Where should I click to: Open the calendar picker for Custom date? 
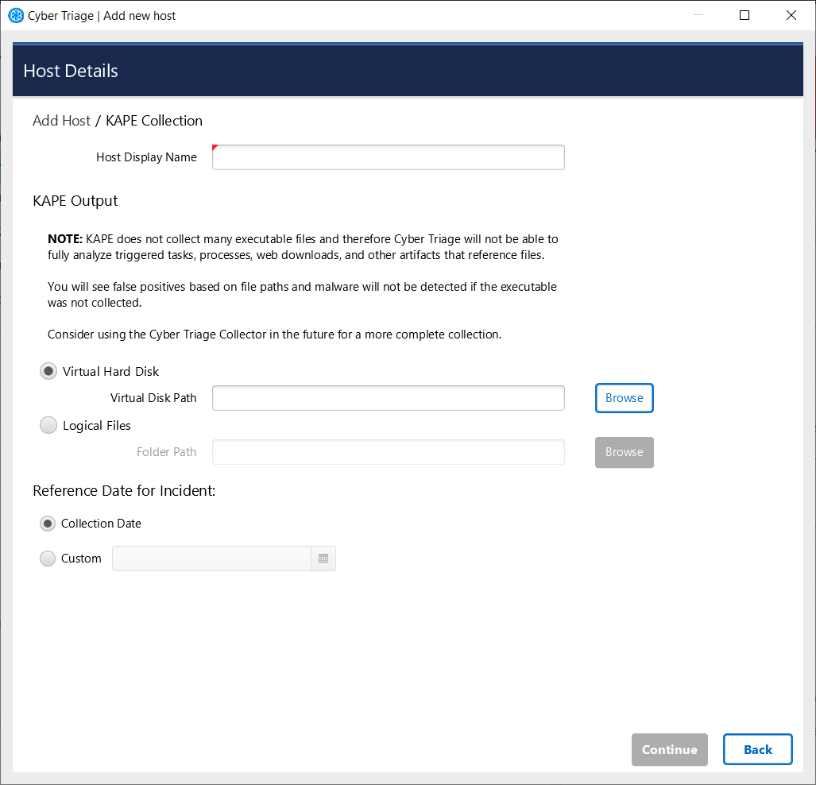pos(323,559)
